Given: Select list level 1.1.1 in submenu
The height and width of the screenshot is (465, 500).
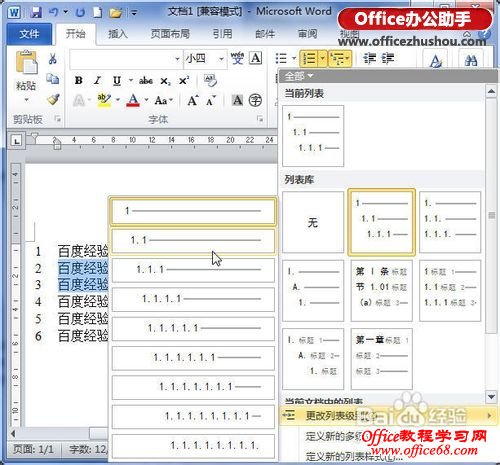Looking at the screenshot, I should coord(193,270).
